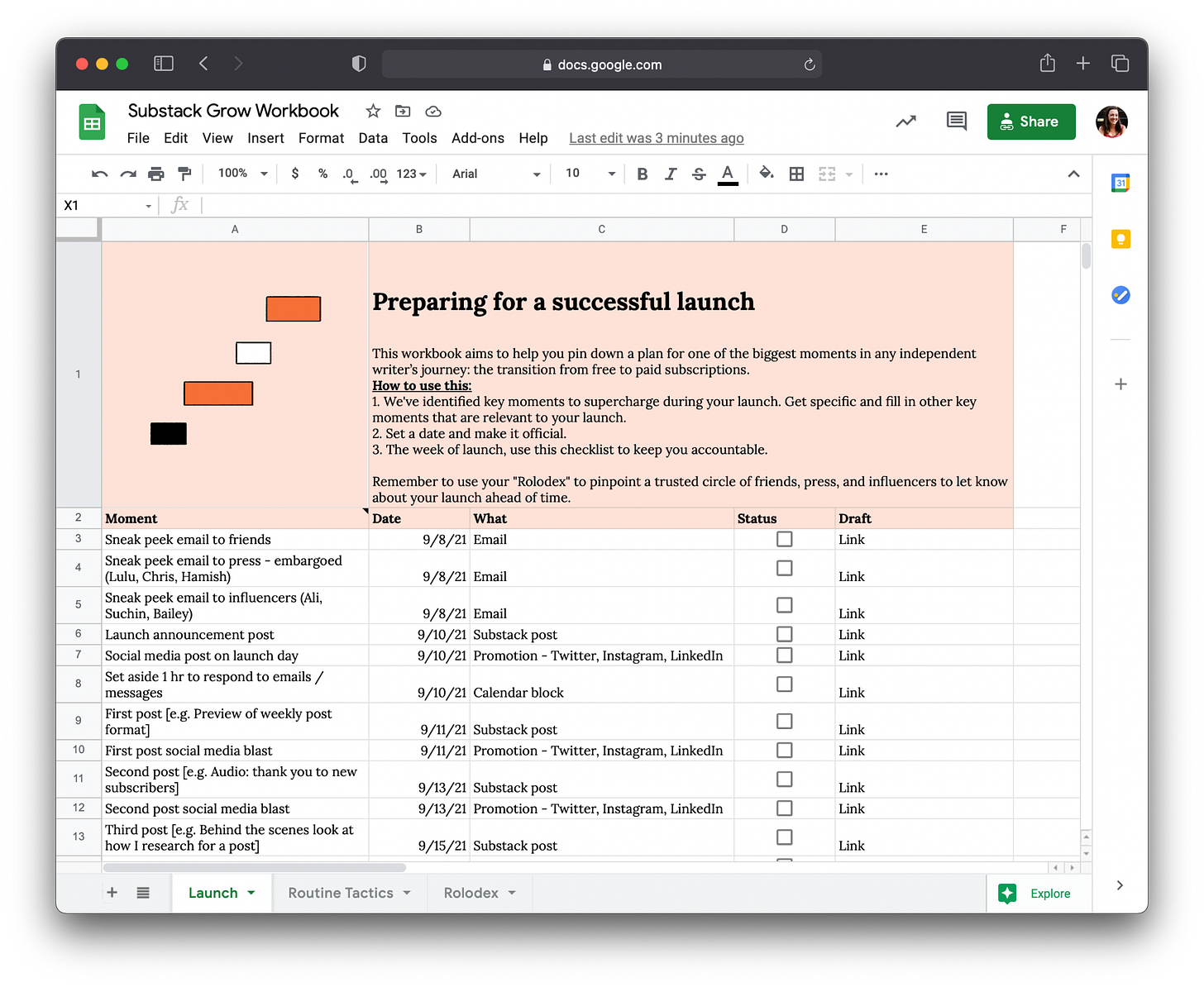This screenshot has width=1204, height=987.
Task: Format as currency with dollar icon
Action: tap(295, 174)
